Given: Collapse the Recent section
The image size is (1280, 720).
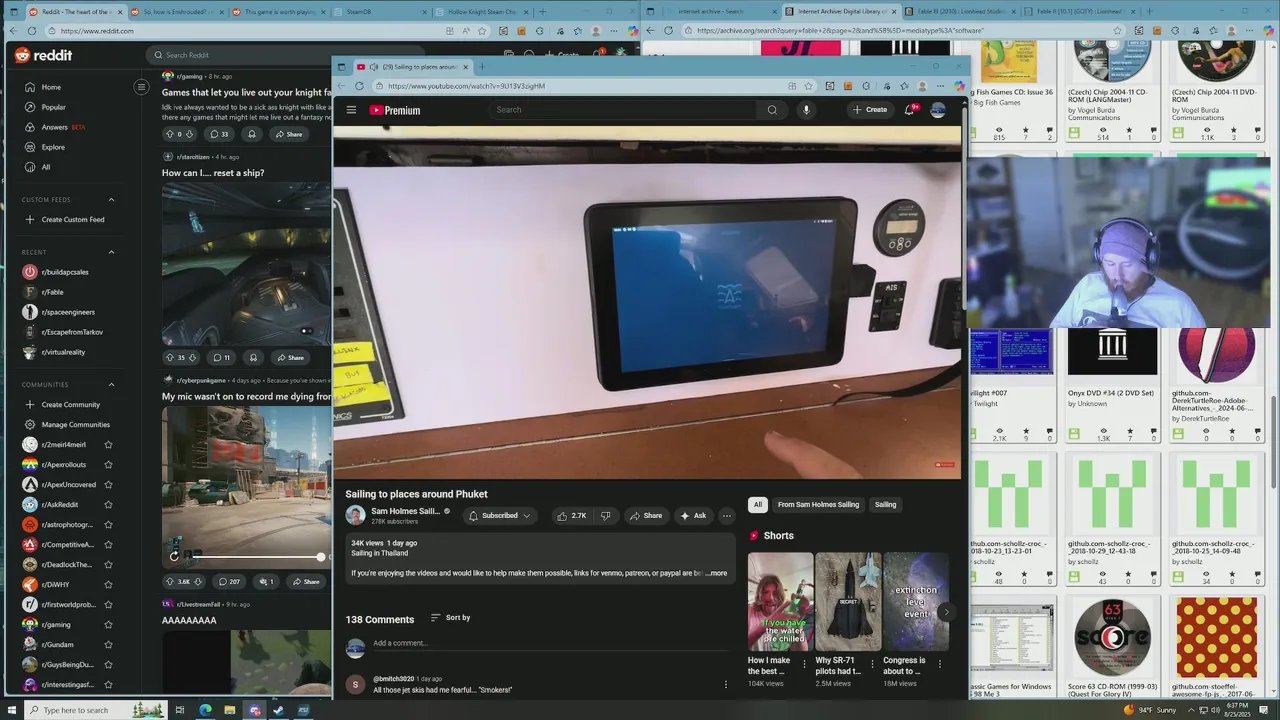Looking at the screenshot, I should point(111,252).
